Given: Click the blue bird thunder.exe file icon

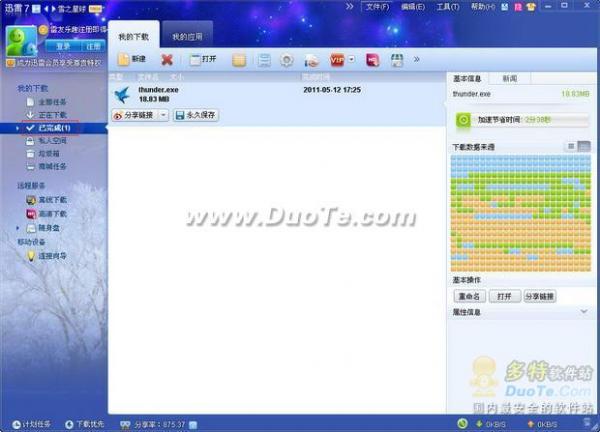Looking at the screenshot, I should tap(122, 95).
